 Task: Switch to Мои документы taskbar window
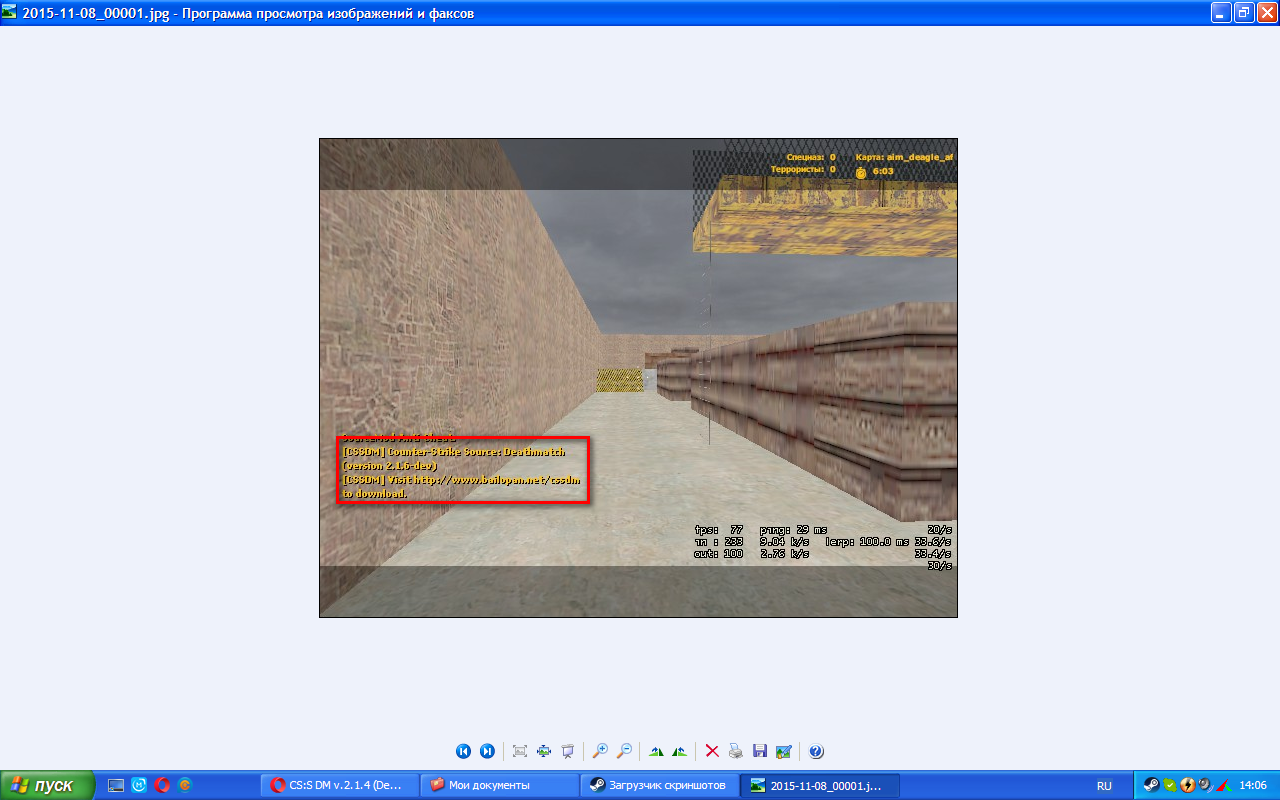coord(499,785)
